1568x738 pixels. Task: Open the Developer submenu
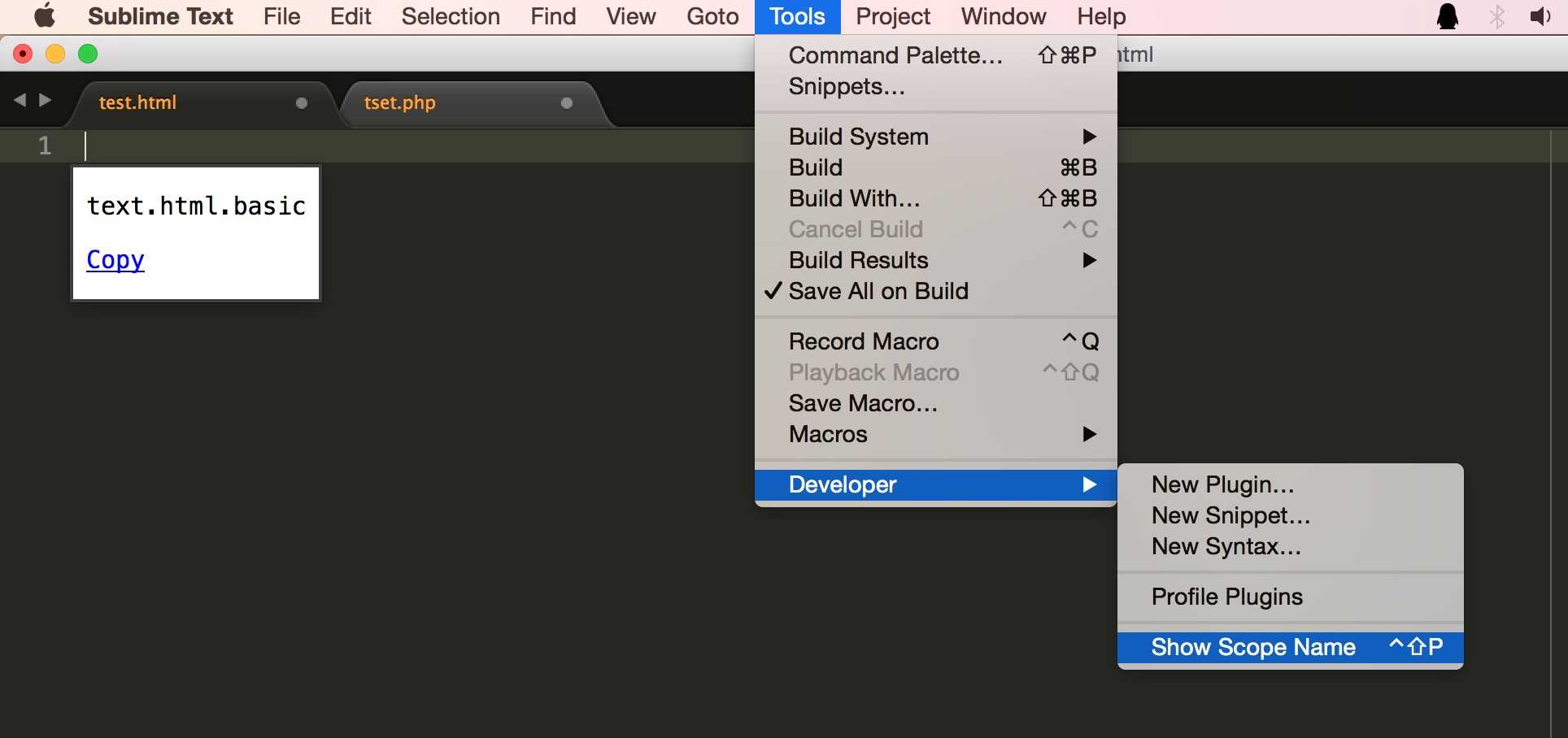(935, 484)
